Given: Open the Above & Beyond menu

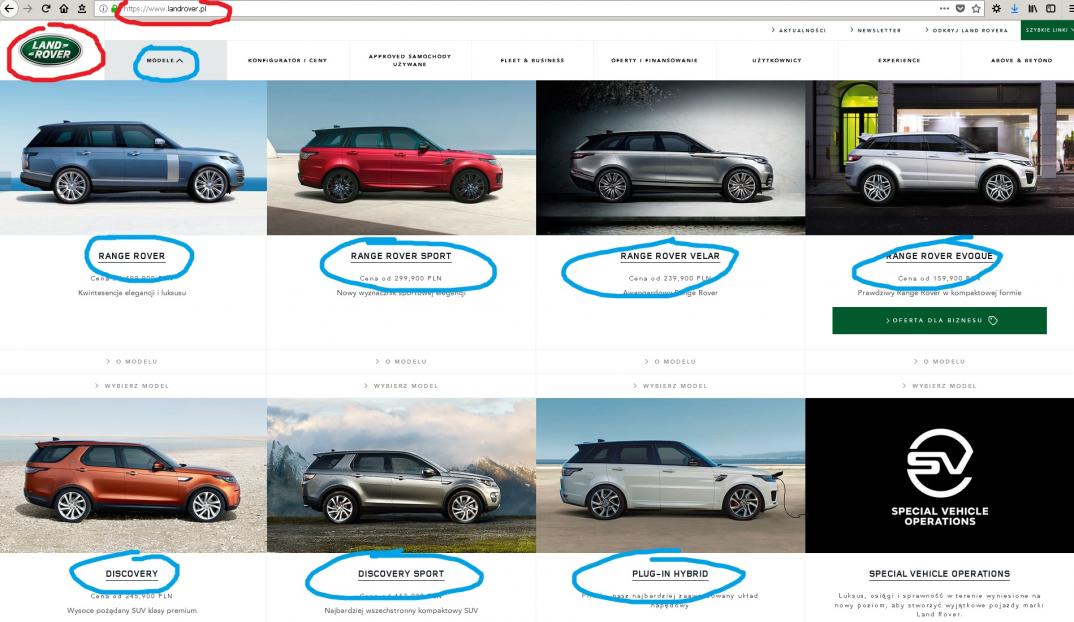Looking at the screenshot, I should pos(1021,60).
